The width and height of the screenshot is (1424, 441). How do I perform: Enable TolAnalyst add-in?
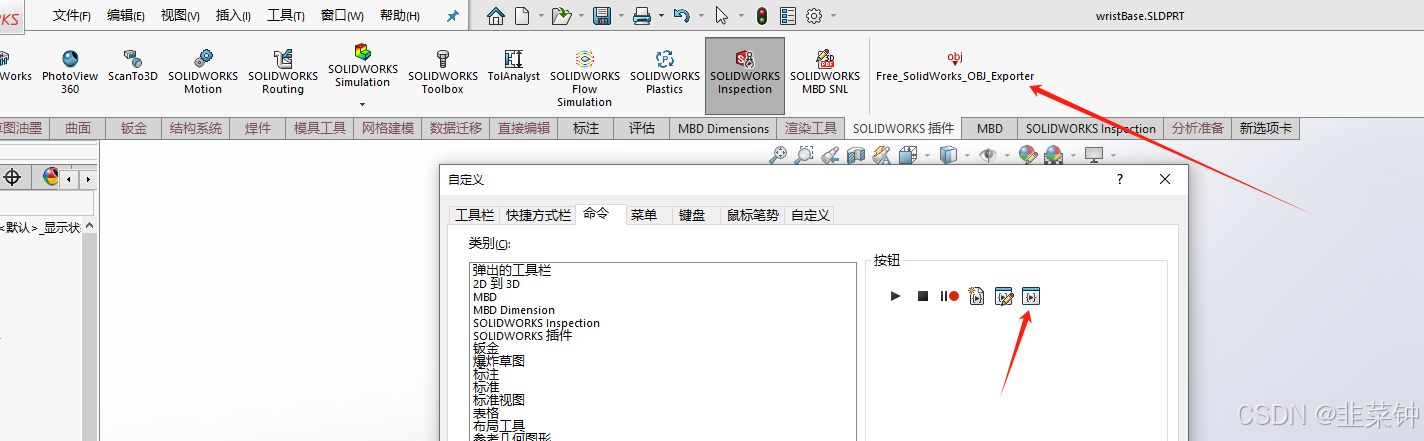point(514,66)
